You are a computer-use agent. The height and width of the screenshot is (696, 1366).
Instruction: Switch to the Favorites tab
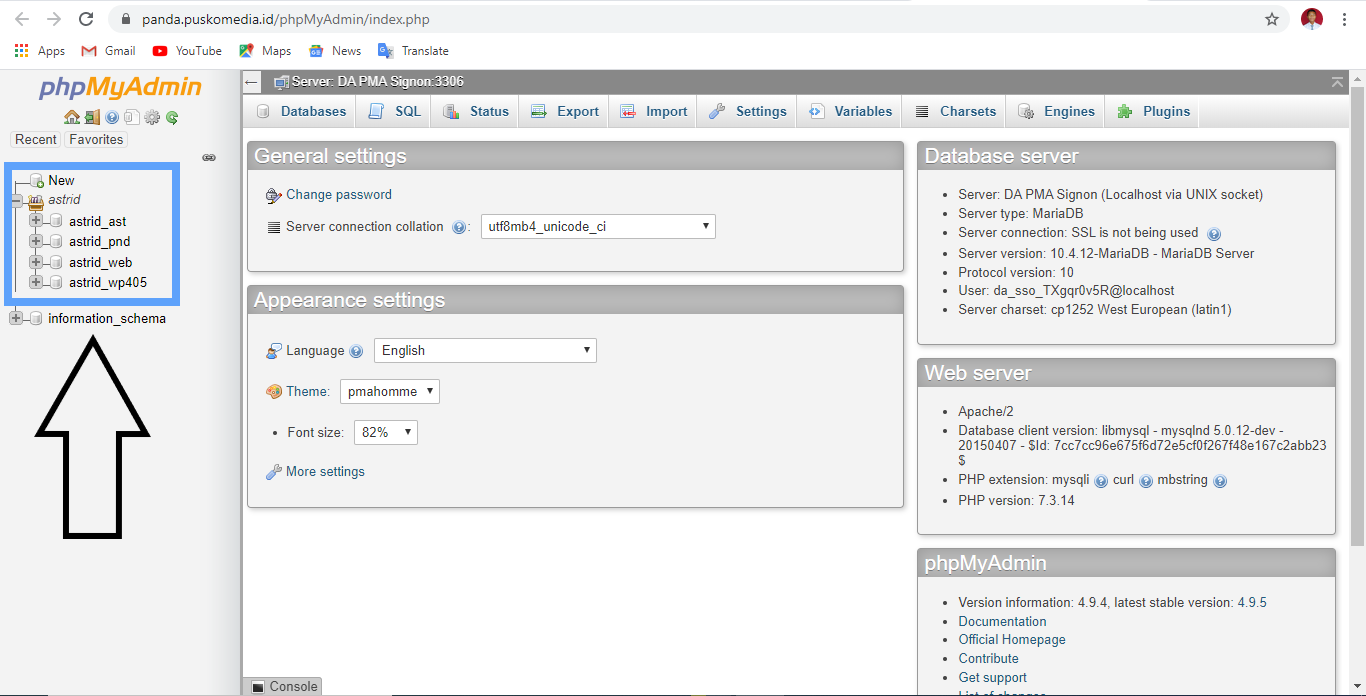(x=95, y=139)
